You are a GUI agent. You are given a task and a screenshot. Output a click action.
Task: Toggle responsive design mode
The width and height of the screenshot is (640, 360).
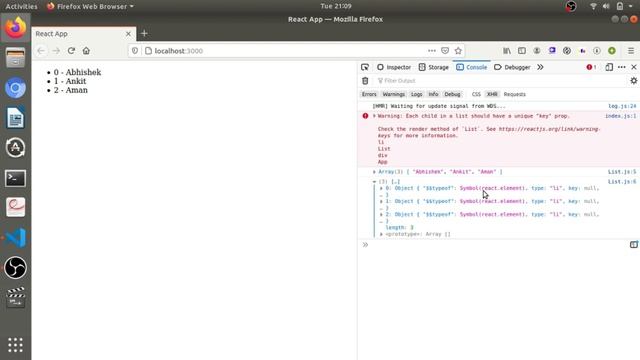[x=609, y=67]
